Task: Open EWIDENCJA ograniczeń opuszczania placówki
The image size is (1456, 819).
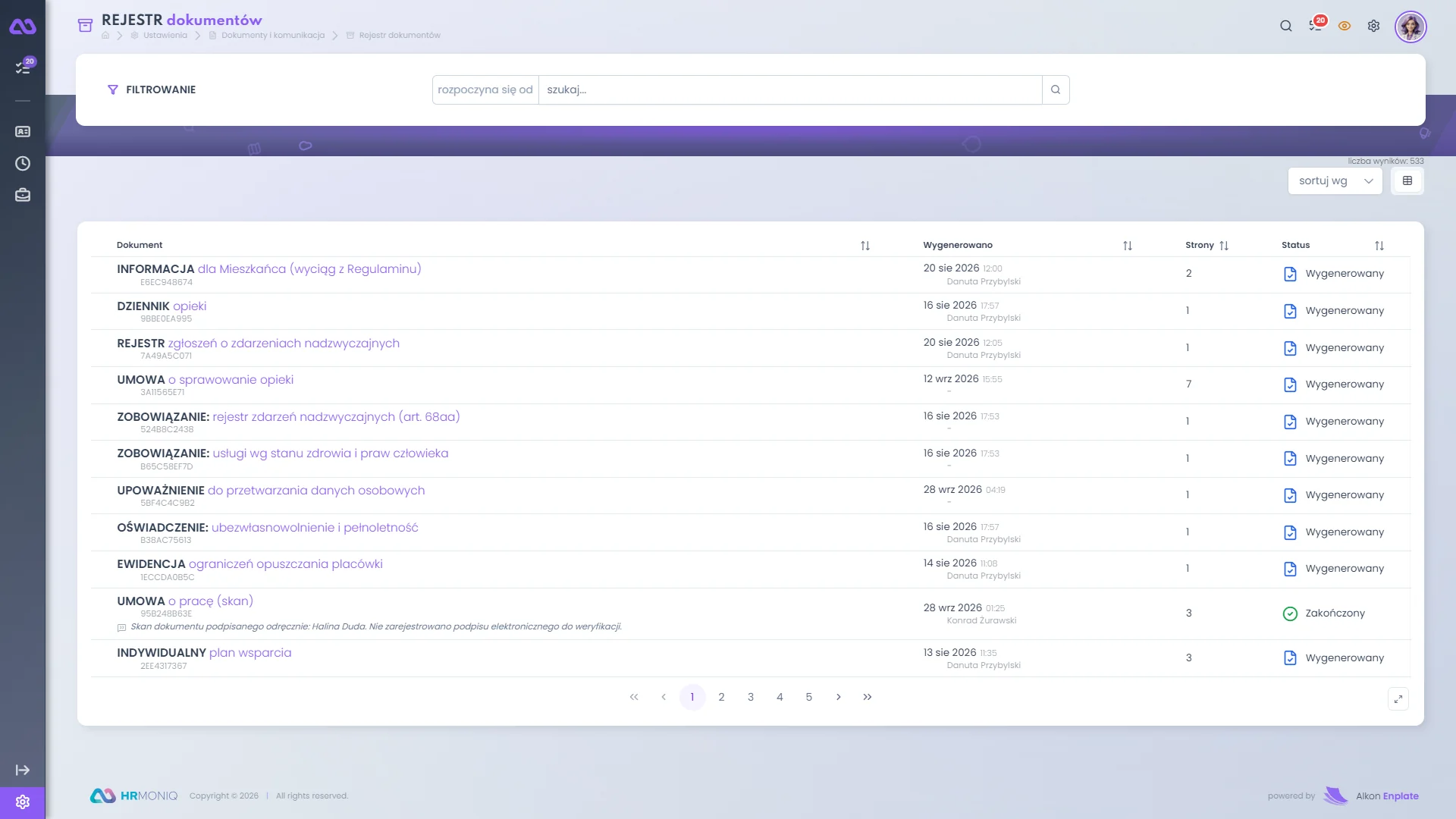Action: tap(249, 564)
